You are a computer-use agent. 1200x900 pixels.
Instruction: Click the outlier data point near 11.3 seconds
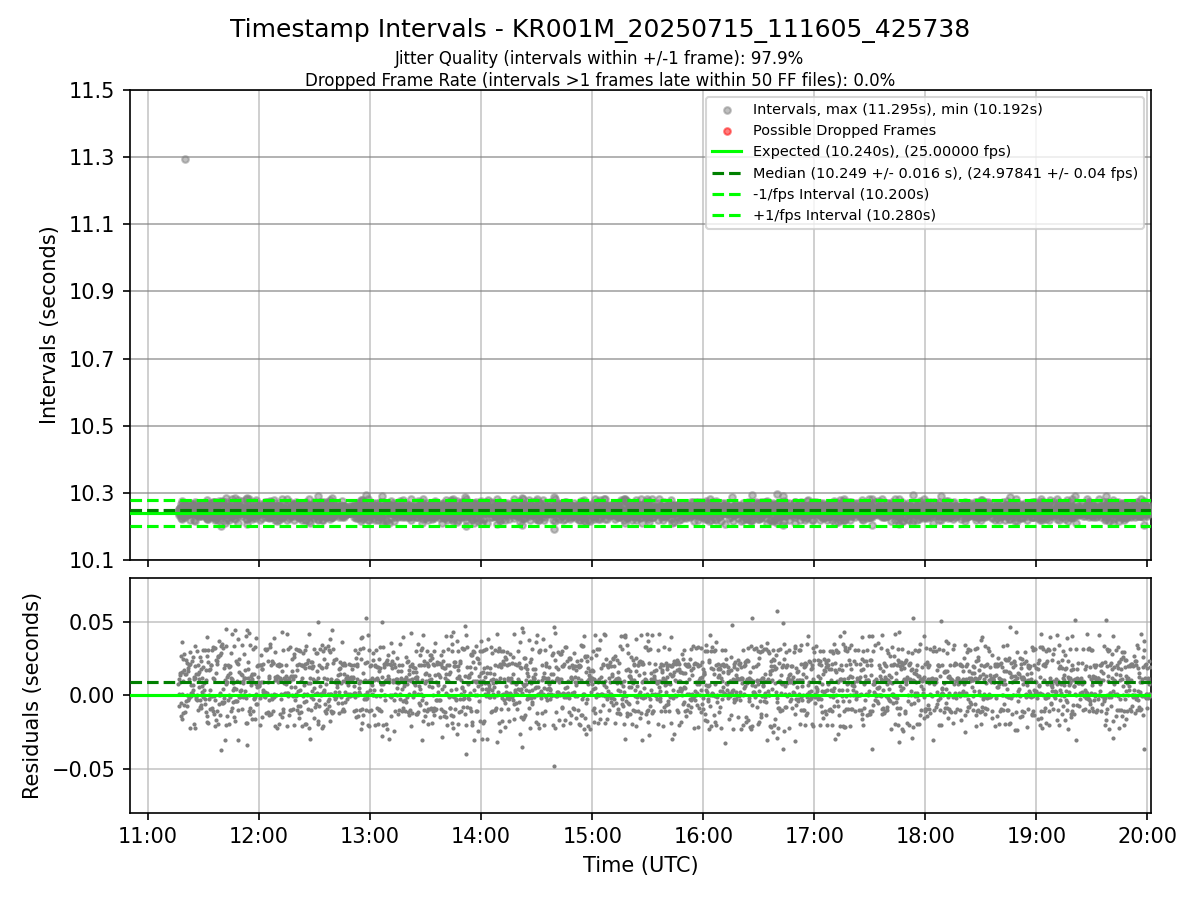(x=185, y=159)
